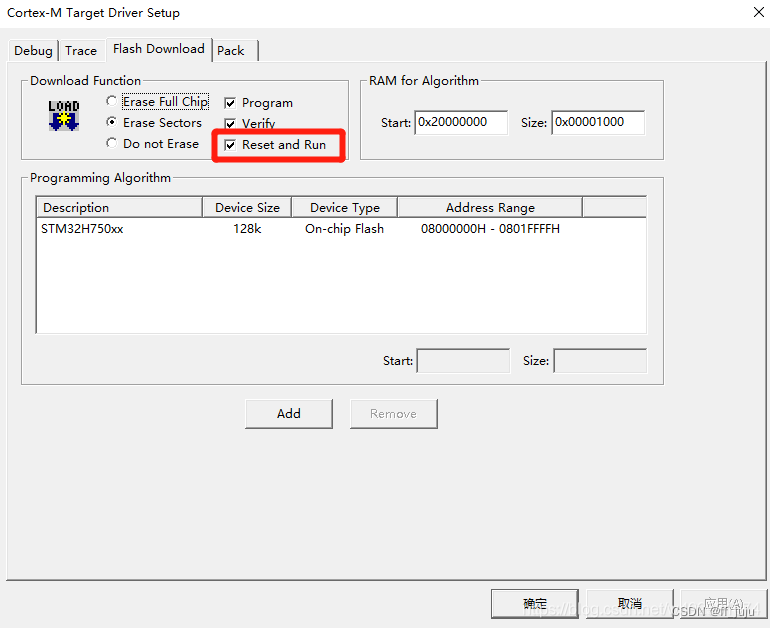Open the Trace tab
Viewport: 770px width, 628px height.
point(81,51)
